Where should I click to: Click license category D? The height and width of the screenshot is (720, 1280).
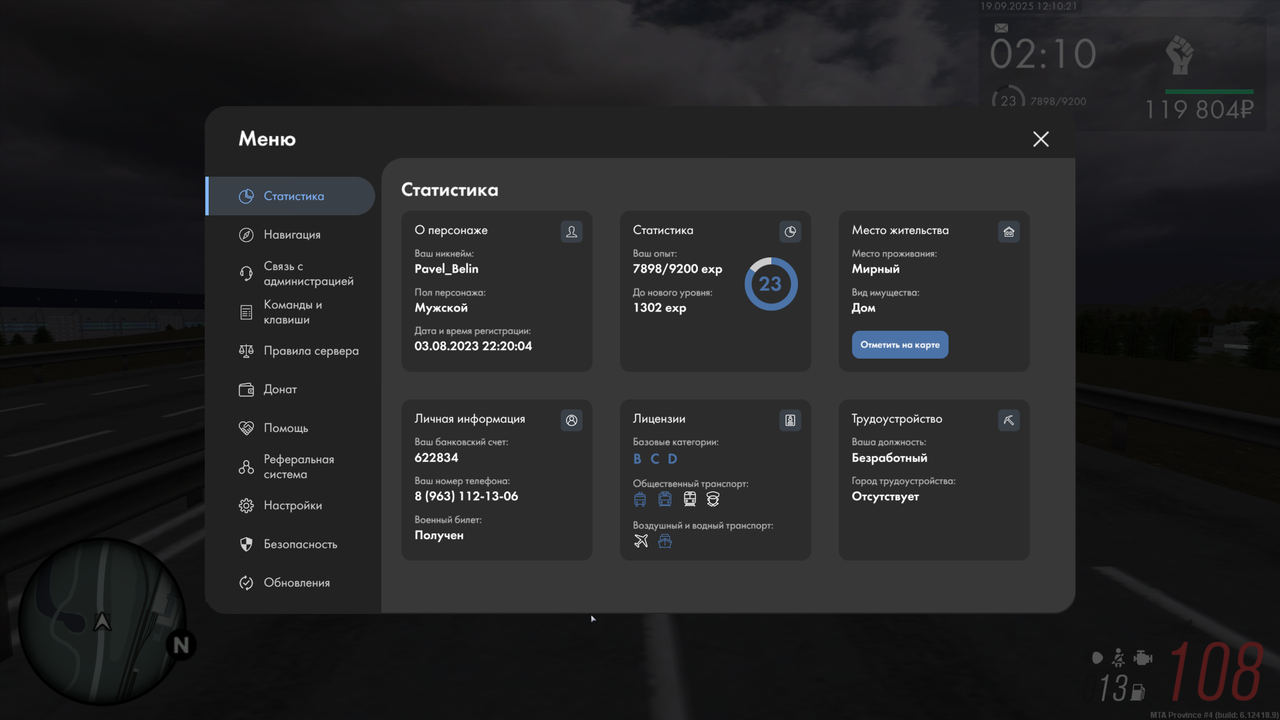click(x=673, y=459)
